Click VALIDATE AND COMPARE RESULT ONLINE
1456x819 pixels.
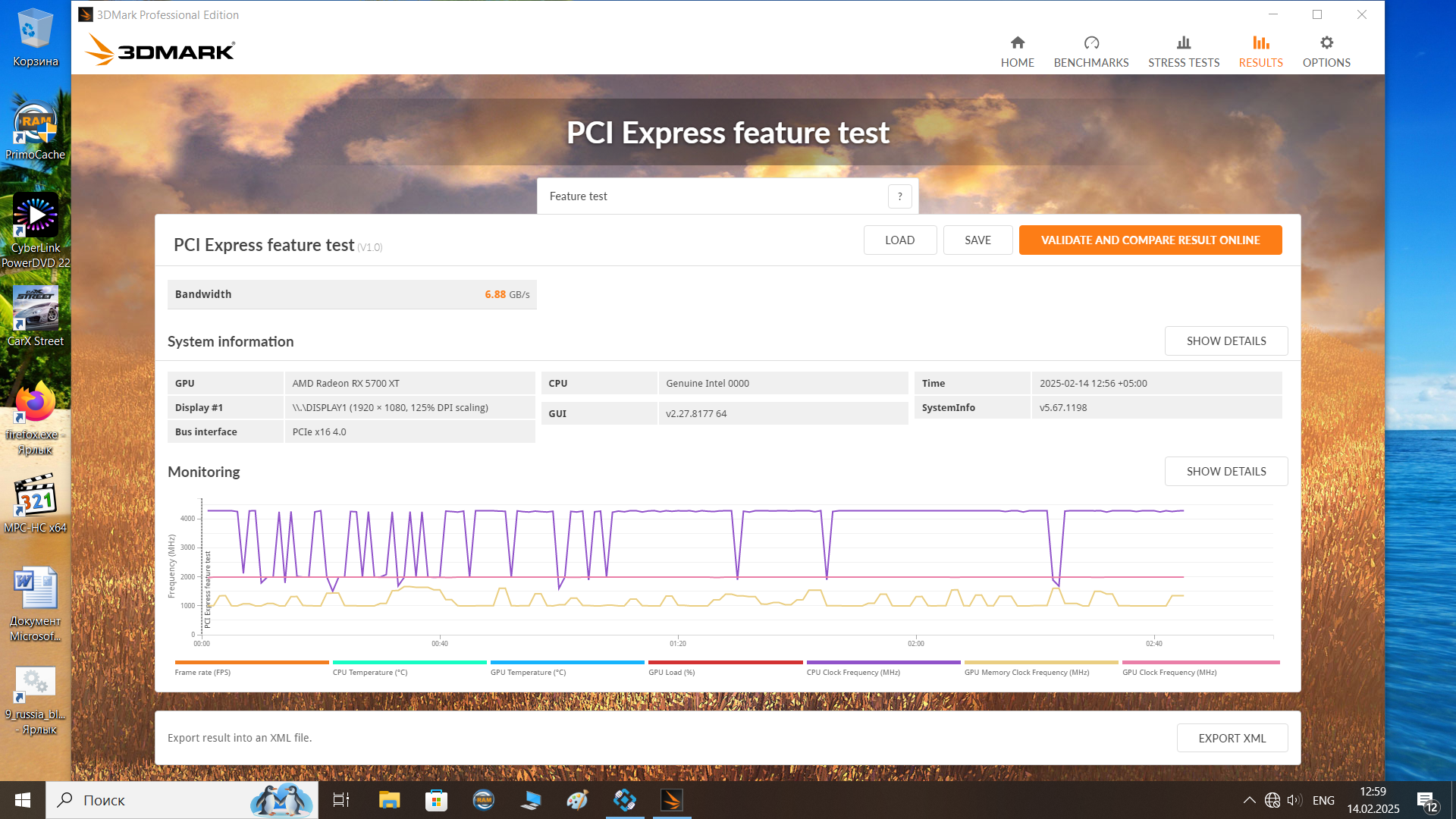1150,240
